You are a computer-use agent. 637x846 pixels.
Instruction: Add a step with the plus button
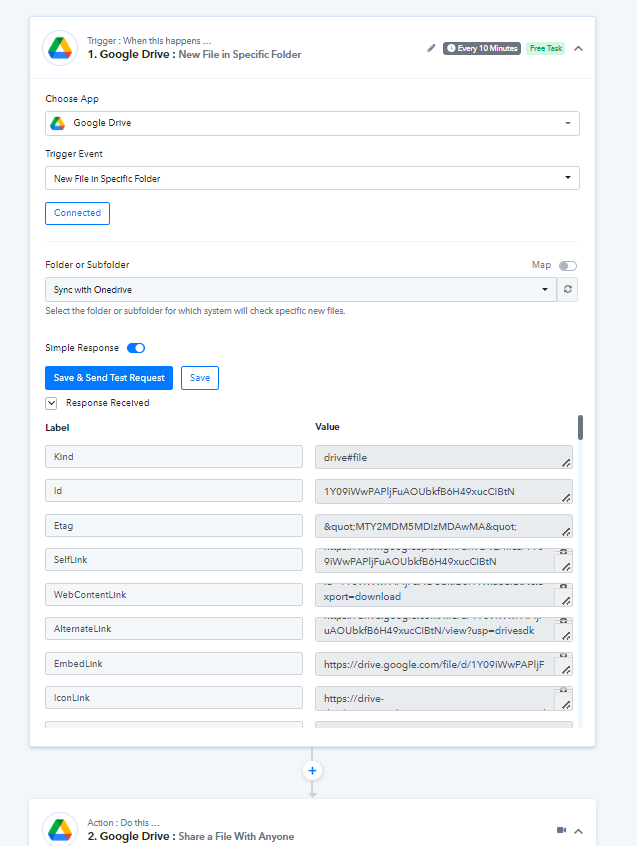click(312, 770)
